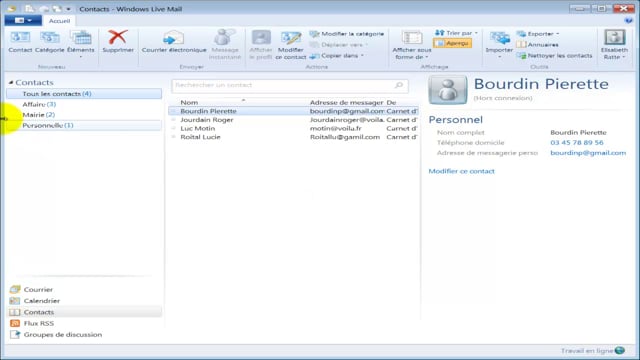The image size is (640, 360).
Task: Click the red Supprimer delete icon
Action: tap(118, 38)
